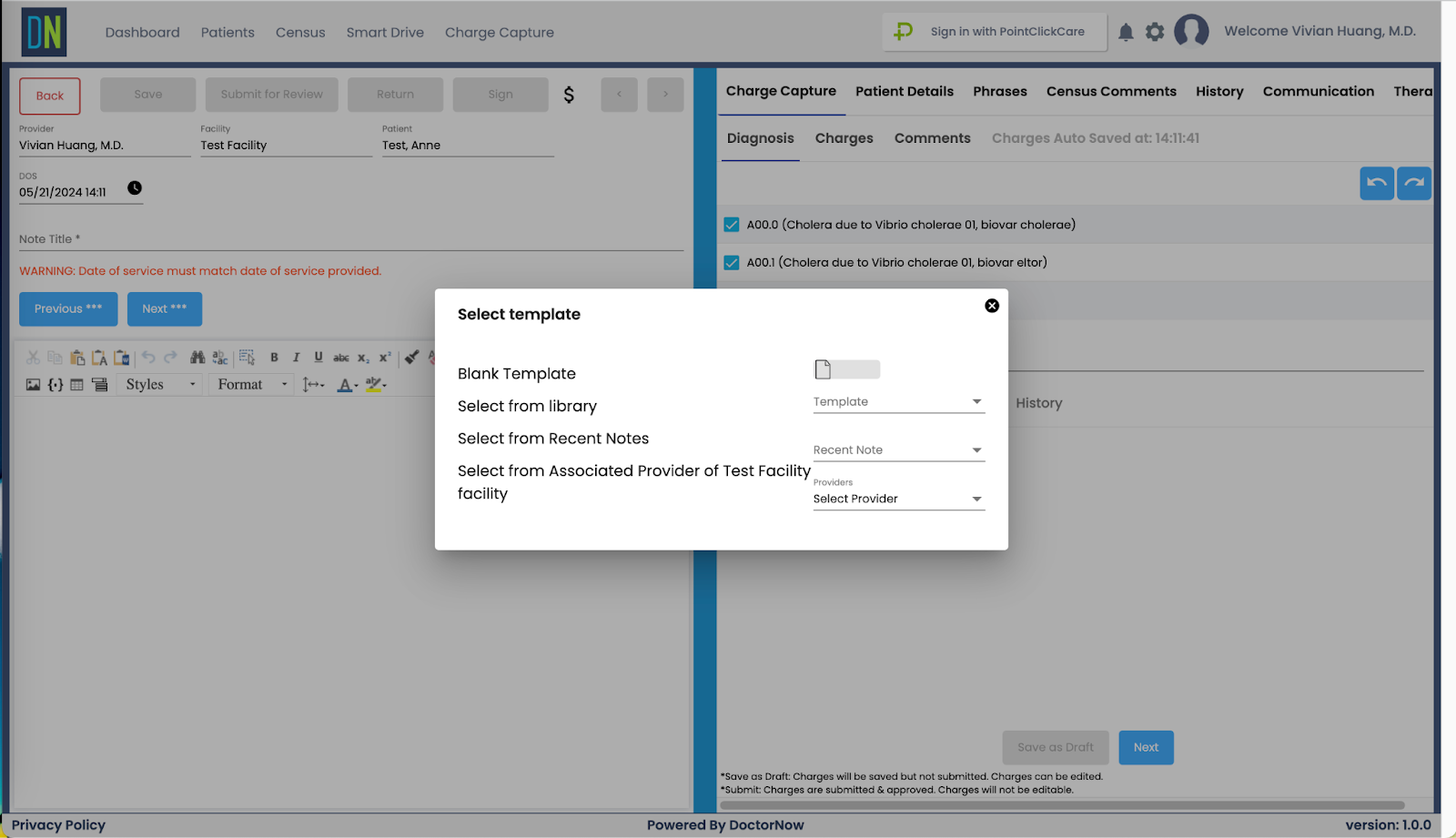Click the Find binoculars icon in editor
The height and width of the screenshot is (838, 1456).
pos(197,358)
